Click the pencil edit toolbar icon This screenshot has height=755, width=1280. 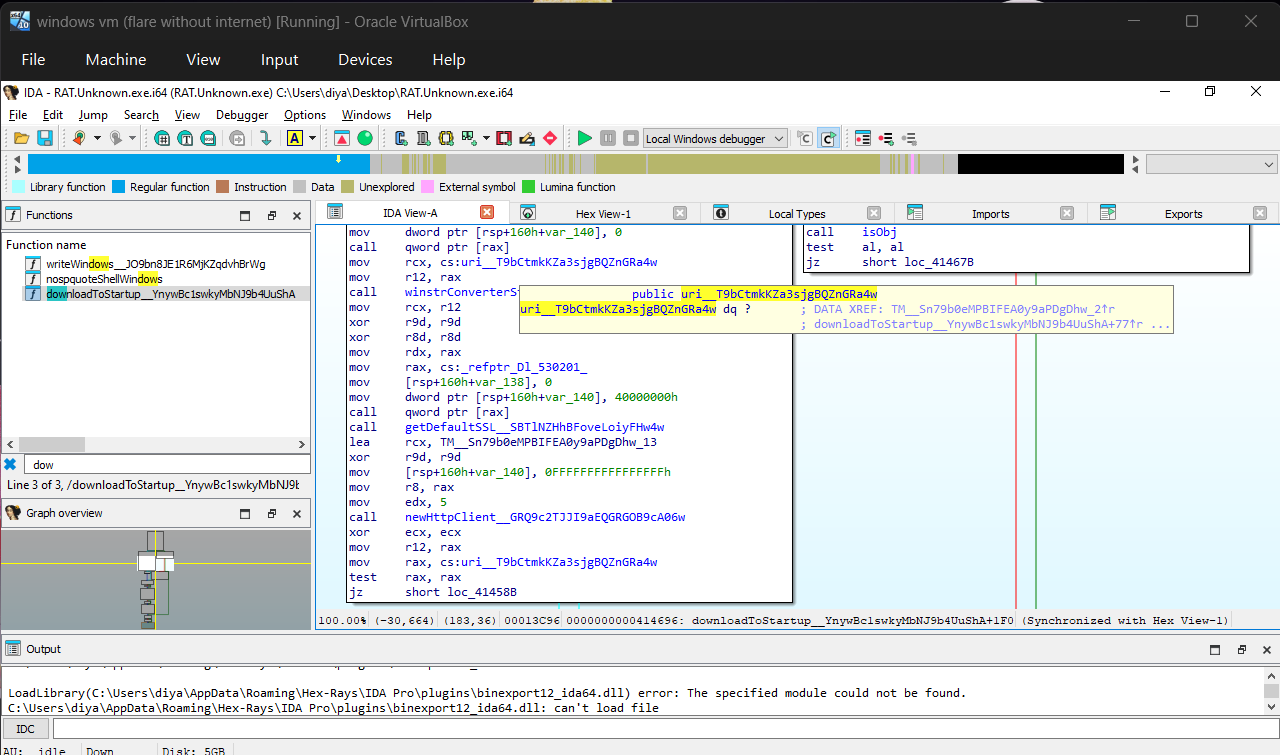[x=527, y=138]
